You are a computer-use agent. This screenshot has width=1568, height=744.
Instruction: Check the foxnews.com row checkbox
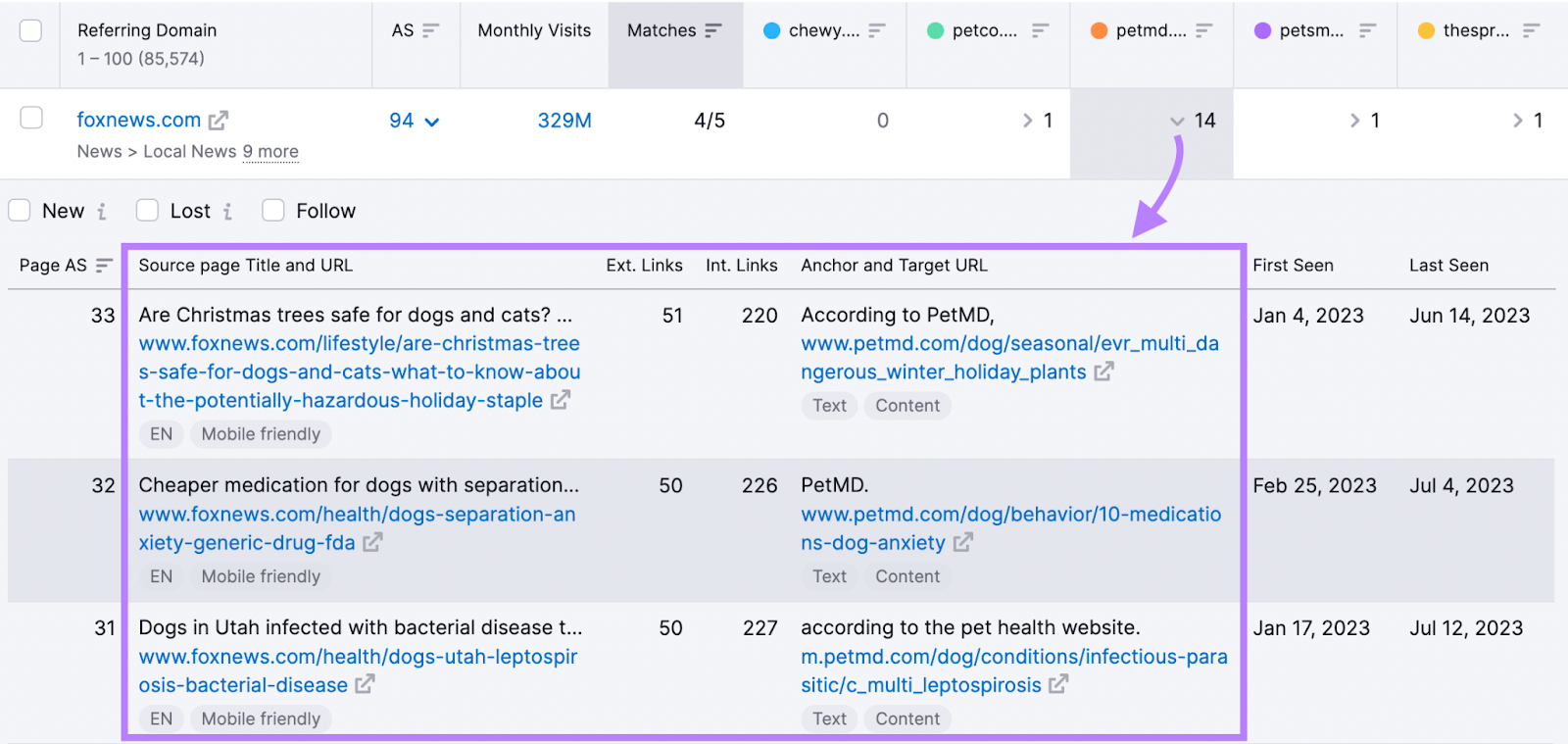[x=31, y=118]
